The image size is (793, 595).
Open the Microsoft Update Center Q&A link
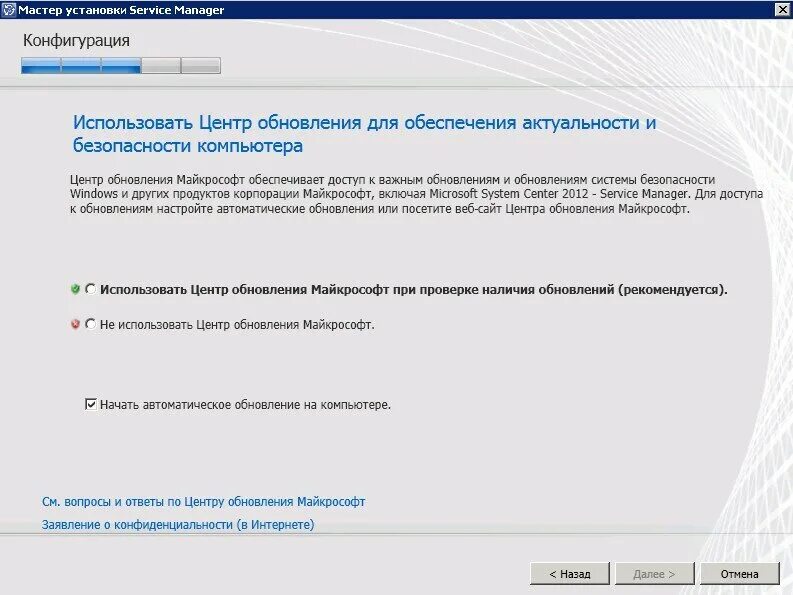(203, 501)
